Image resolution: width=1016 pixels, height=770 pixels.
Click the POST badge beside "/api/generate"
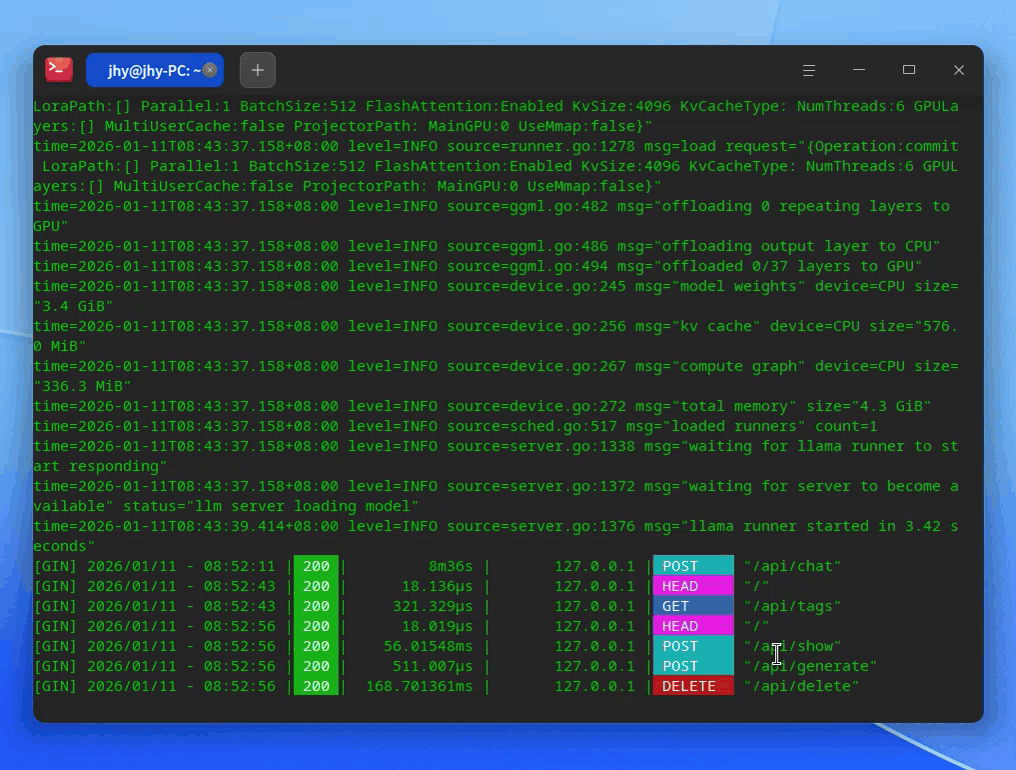pyautogui.click(x=693, y=666)
